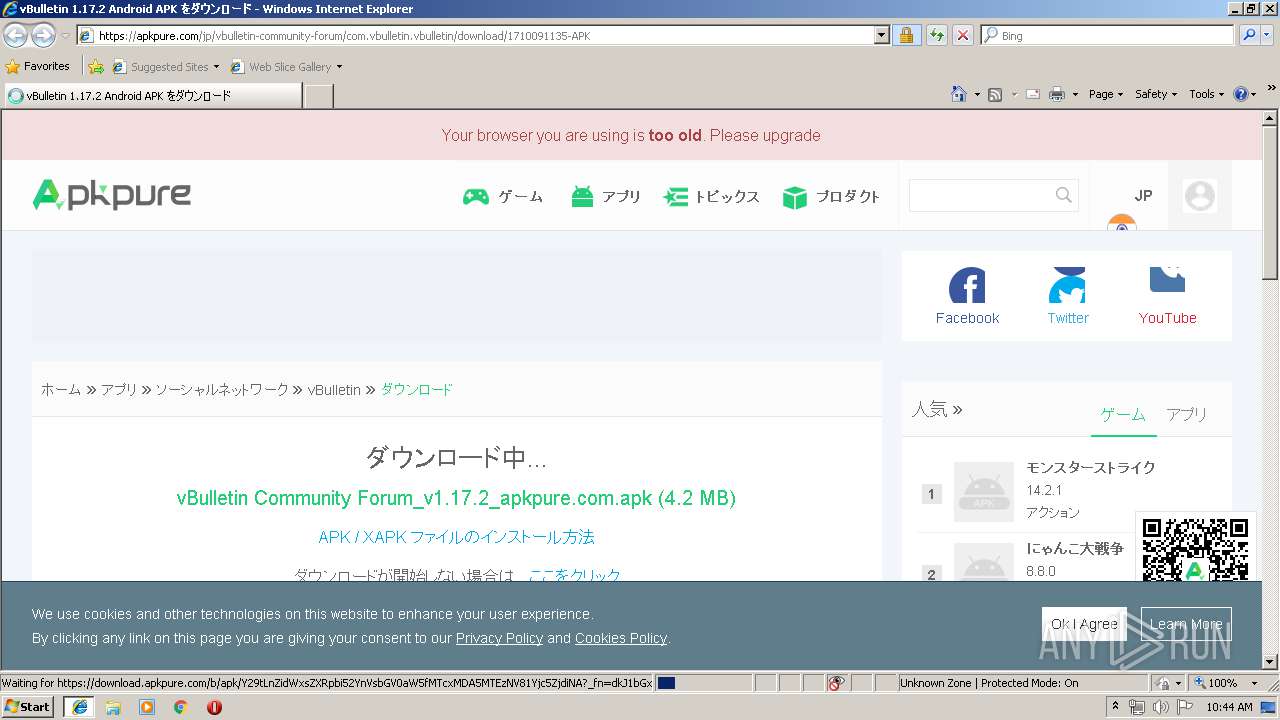Click the ここをクリック retry download link

pos(575,575)
